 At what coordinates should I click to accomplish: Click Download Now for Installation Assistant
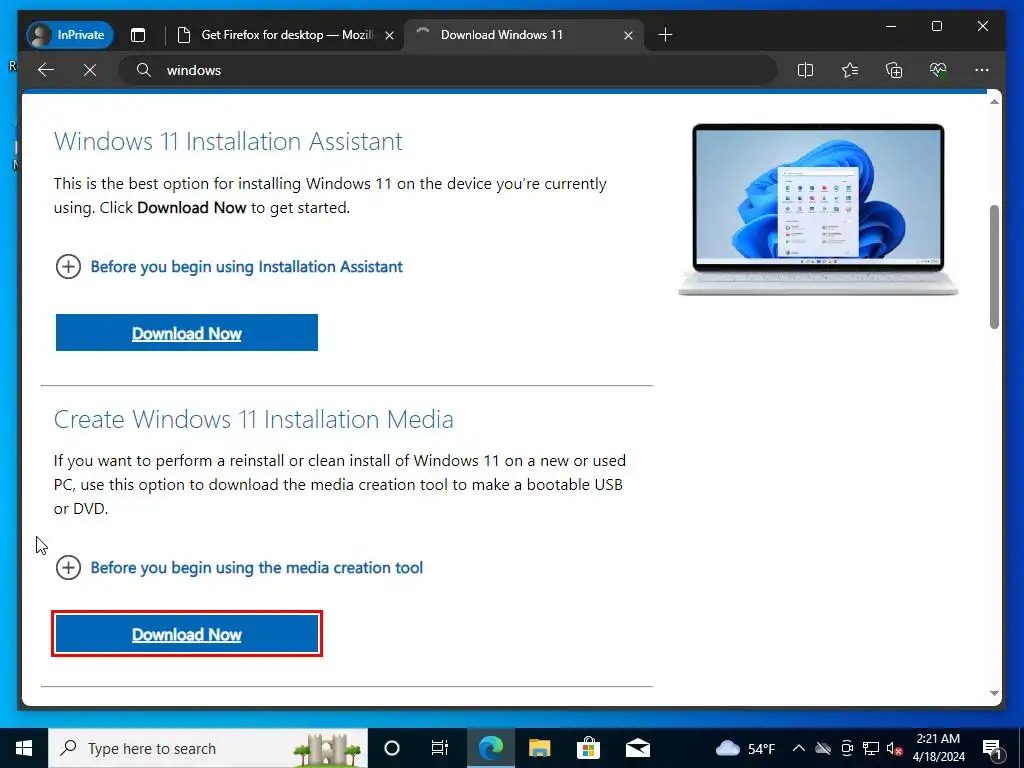187,332
